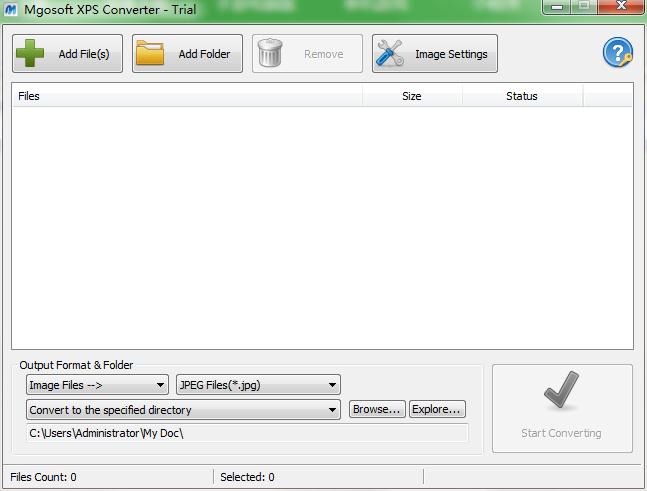Click the output path field C:\Users\Administrator\My Doc\
Viewport: 647px width, 491px height.
coord(247,433)
